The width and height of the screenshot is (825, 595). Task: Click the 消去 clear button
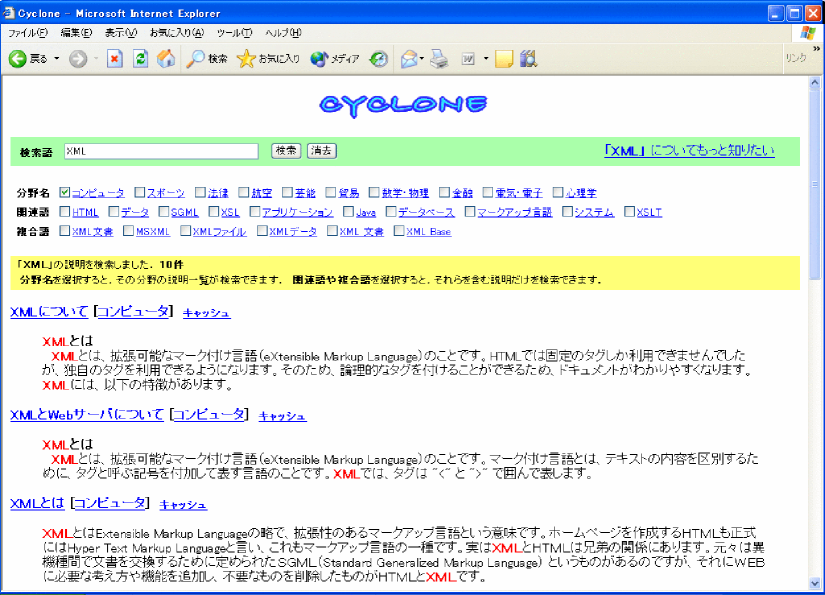tap(321, 151)
